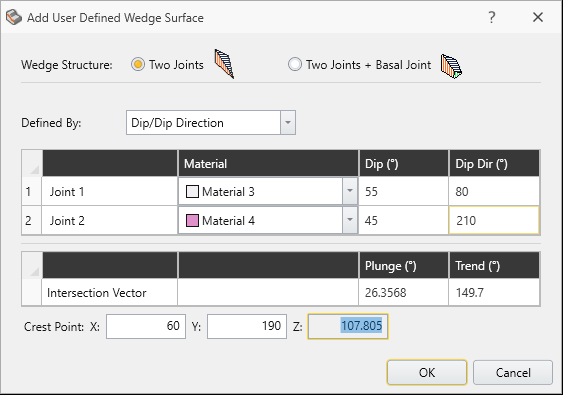Click the Joint 2 name cell

click(x=110, y=220)
